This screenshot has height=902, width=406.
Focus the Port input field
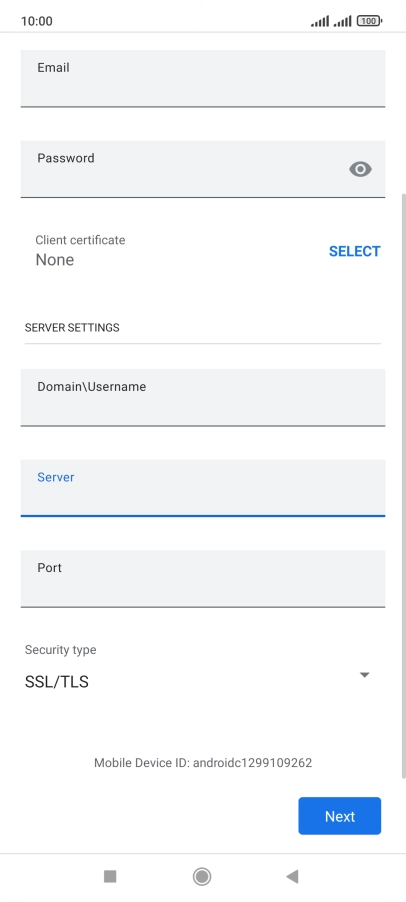click(x=202, y=578)
